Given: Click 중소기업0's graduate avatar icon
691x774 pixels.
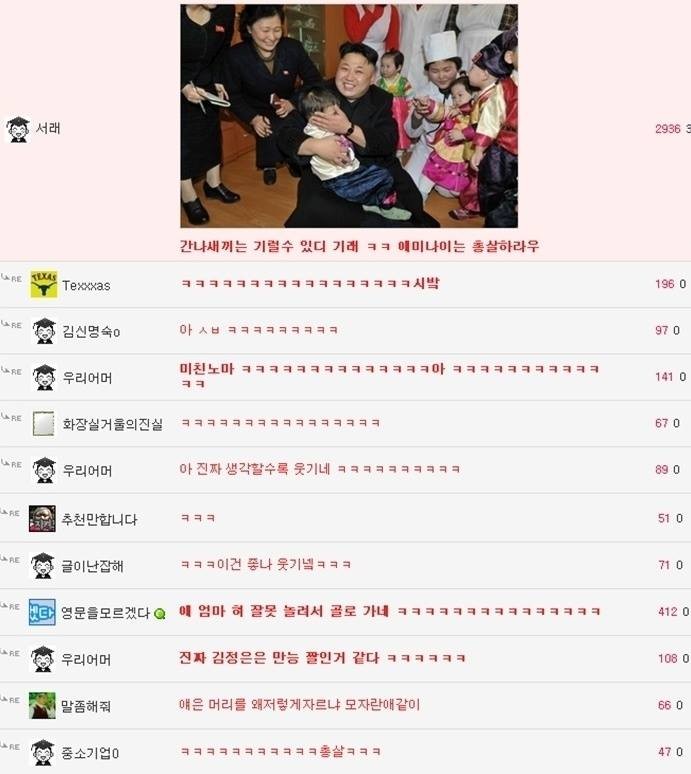Looking at the screenshot, I should click(42, 752).
